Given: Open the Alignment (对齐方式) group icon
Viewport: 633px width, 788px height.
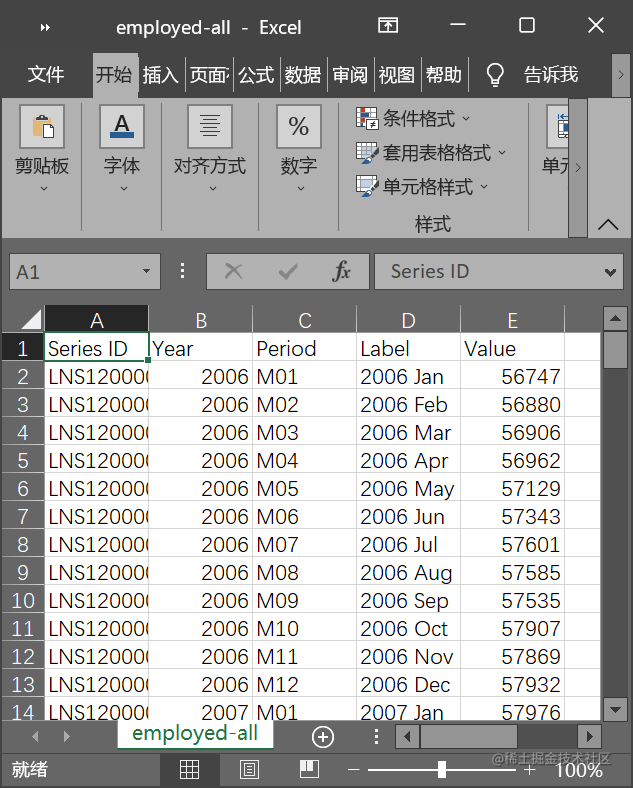Looking at the screenshot, I should click(x=210, y=126).
